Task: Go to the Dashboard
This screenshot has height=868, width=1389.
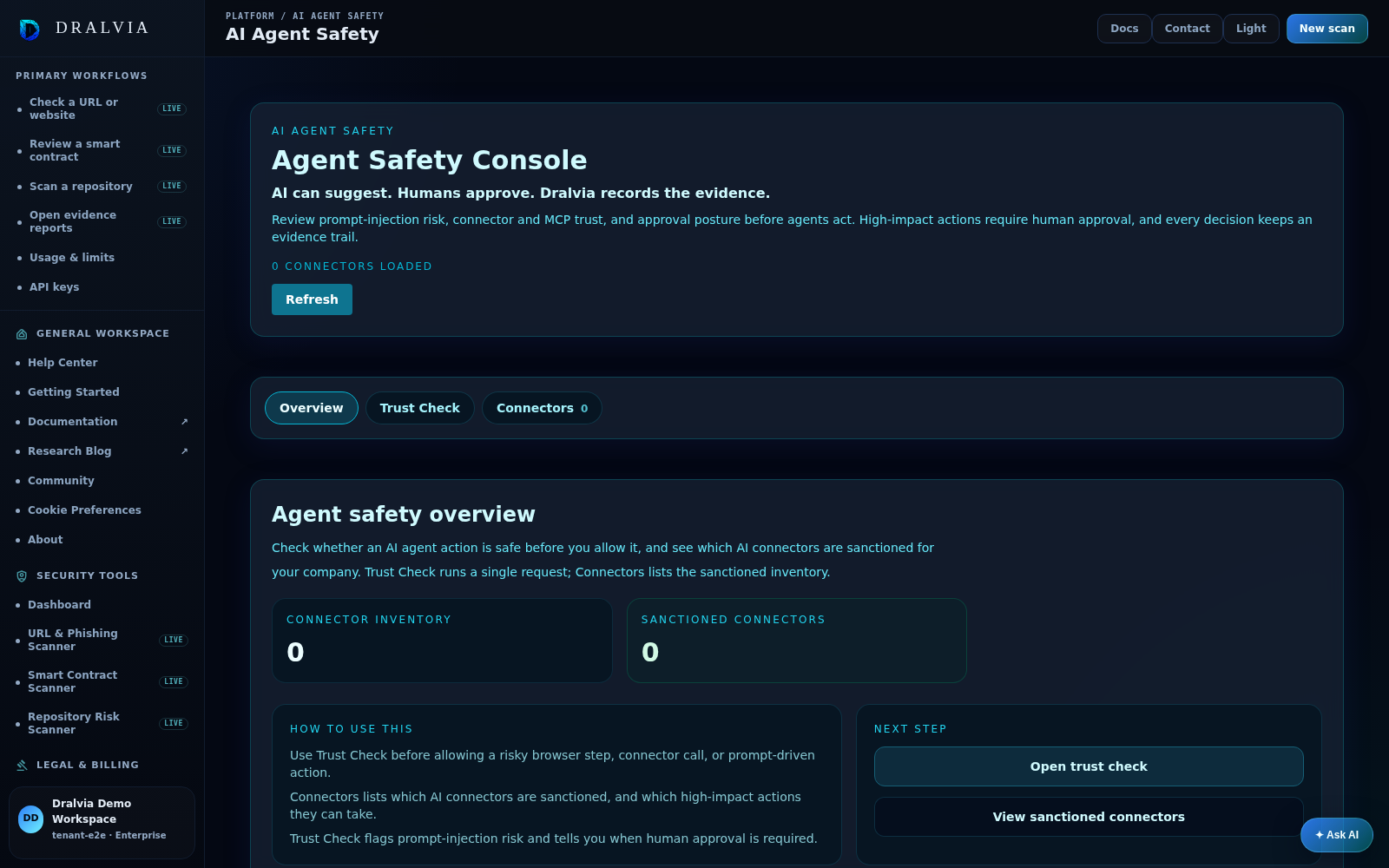Action: coord(102,605)
